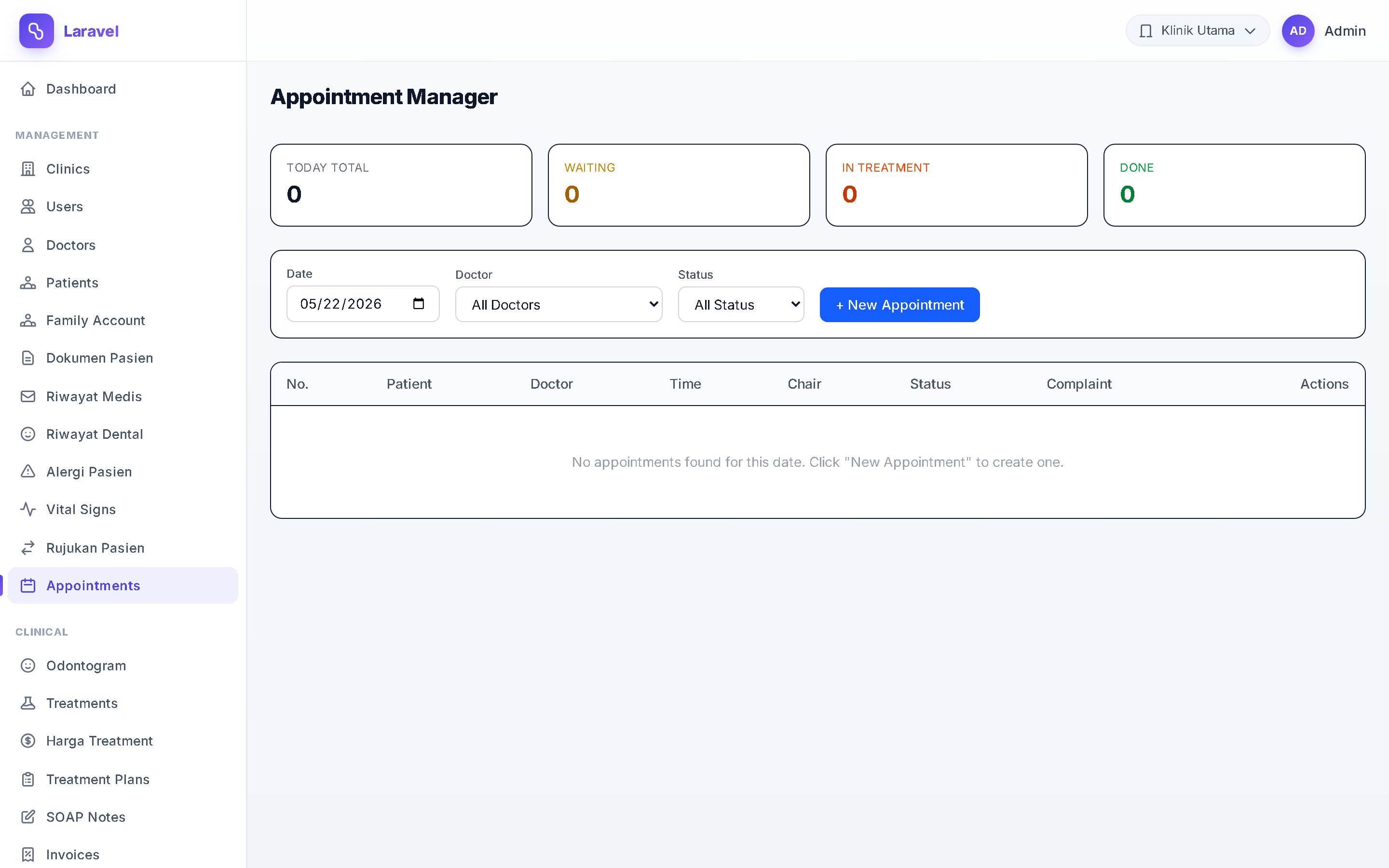Open Harga Treatment page
Viewport: 1389px width, 868px height.
tap(123, 741)
